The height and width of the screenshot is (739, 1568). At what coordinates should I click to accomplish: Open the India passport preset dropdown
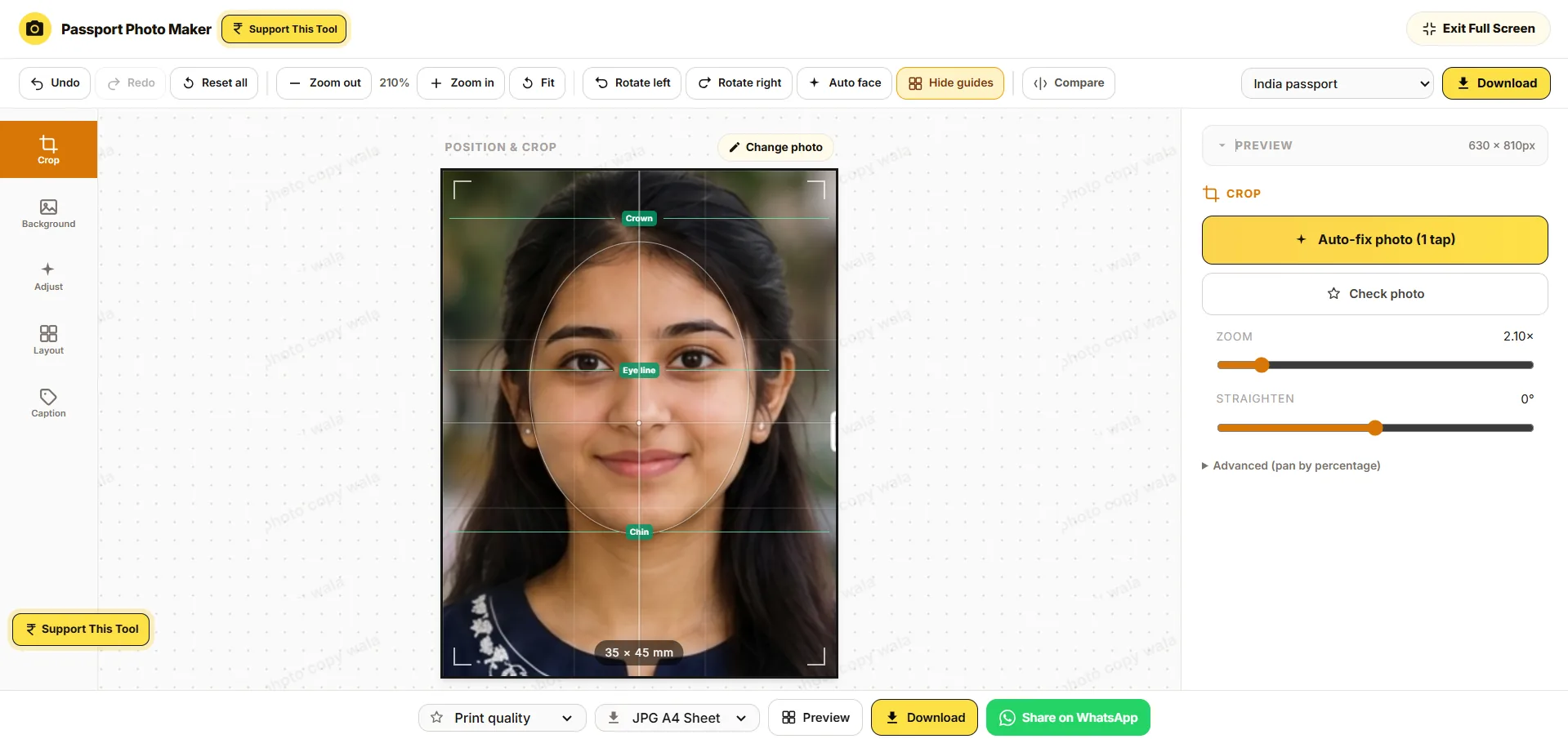[x=1338, y=83]
